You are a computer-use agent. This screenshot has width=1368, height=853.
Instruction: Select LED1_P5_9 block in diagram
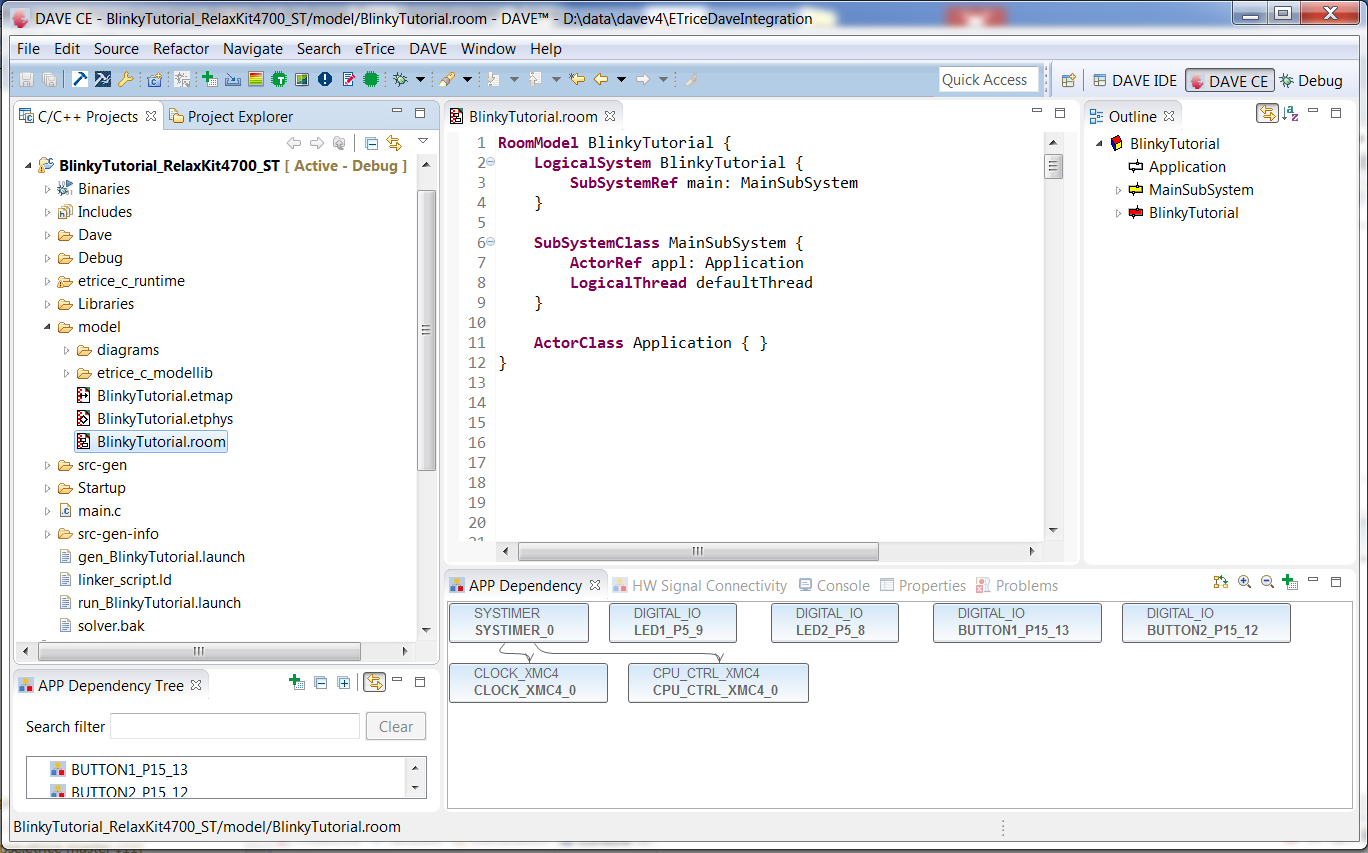tap(673, 622)
